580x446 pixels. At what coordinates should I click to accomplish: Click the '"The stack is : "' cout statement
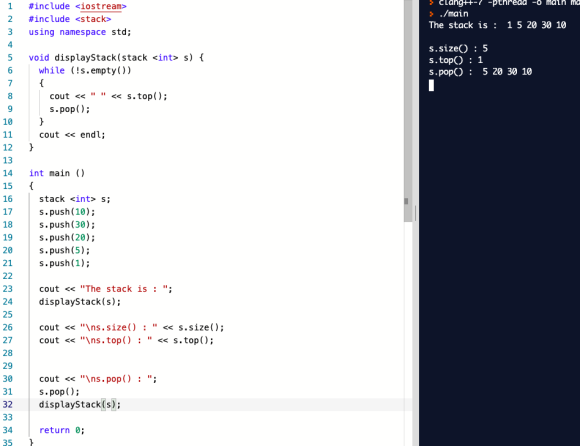106,289
